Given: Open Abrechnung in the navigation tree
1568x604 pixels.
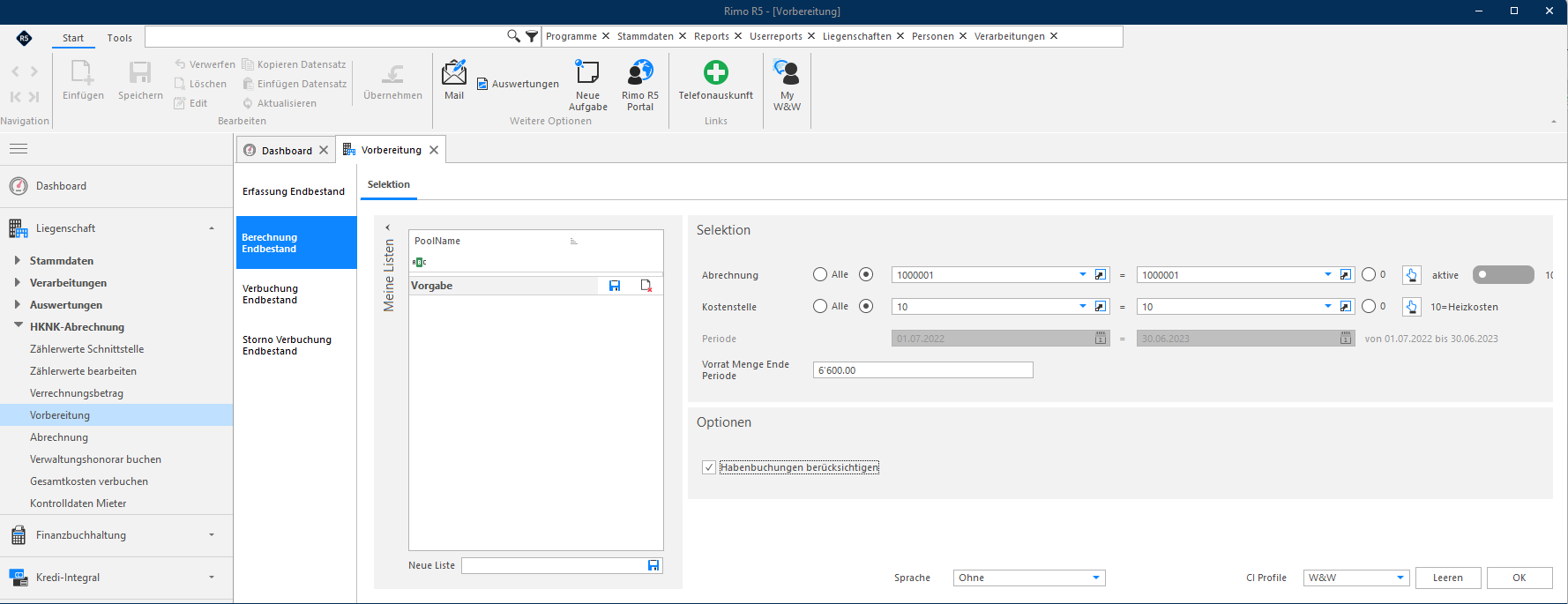Looking at the screenshot, I should pyautogui.click(x=59, y=437).
